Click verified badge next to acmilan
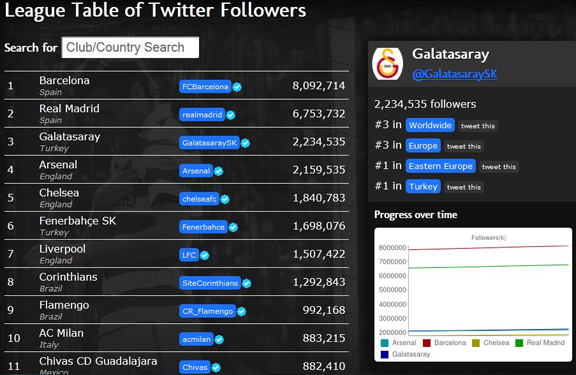Viewport: 576px width, 375px height. click(x=219, y=339)
